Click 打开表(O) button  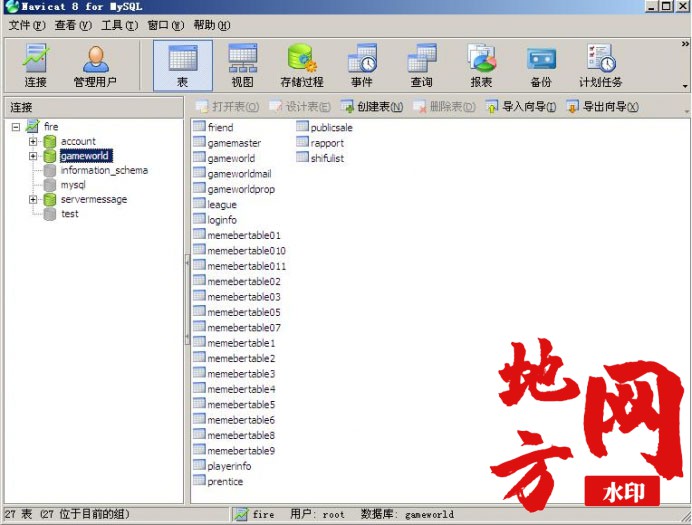(227, 106)
